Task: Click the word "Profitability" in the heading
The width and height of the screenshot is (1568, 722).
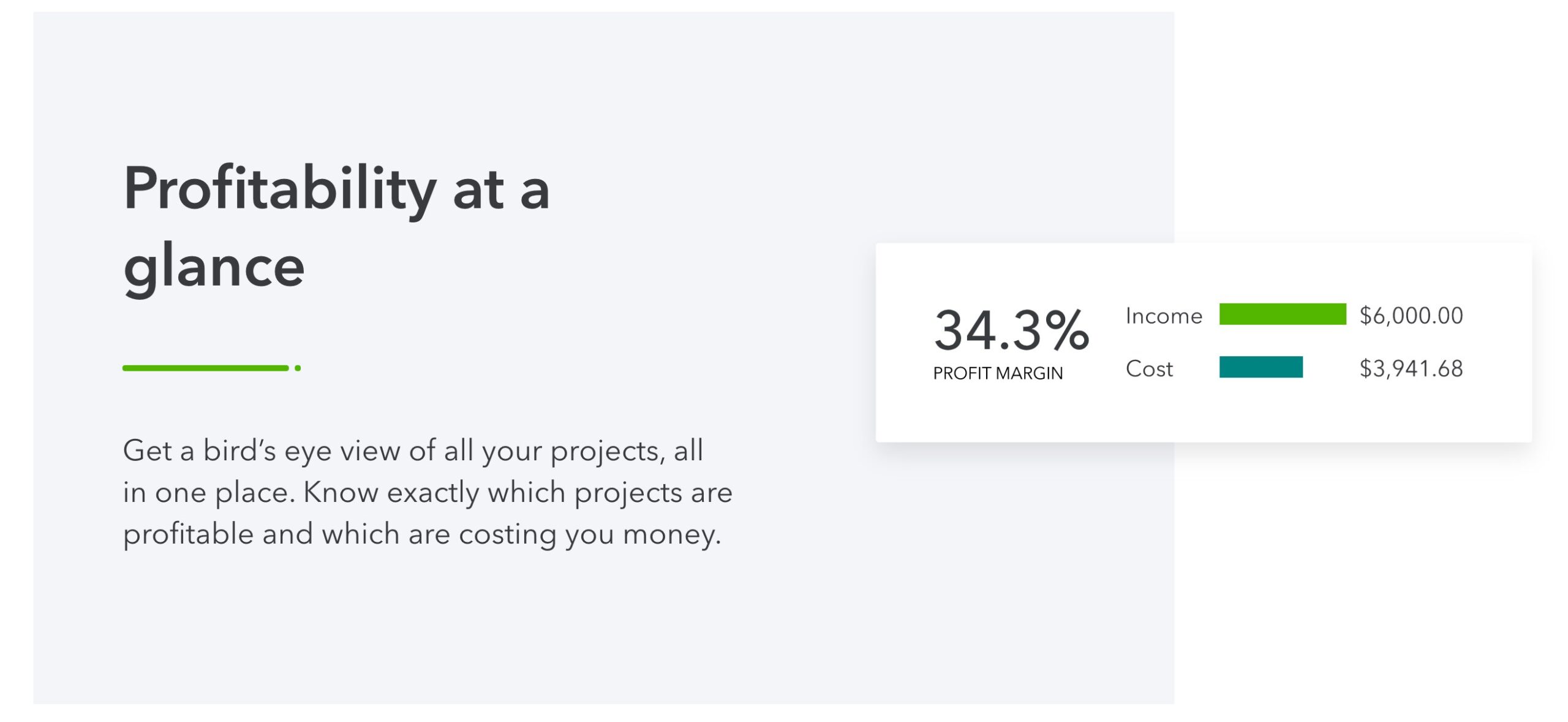Action: tap(279, 190)
